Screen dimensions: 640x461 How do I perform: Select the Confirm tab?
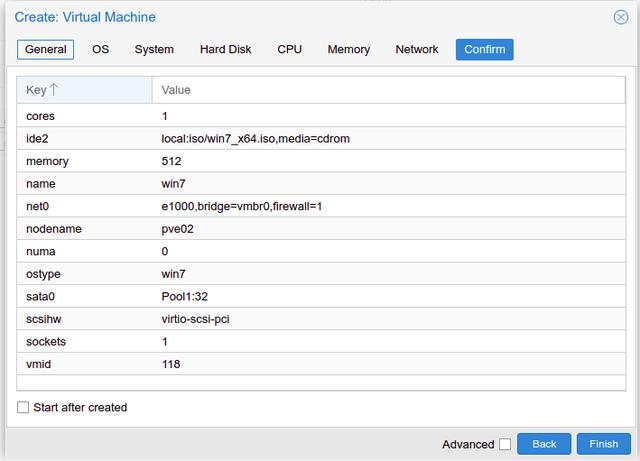click(484, 49)
